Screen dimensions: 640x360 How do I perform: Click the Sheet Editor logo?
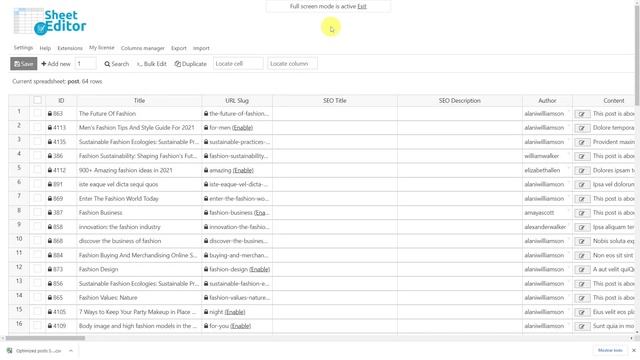pyautogui.click(x=49, y=22)
